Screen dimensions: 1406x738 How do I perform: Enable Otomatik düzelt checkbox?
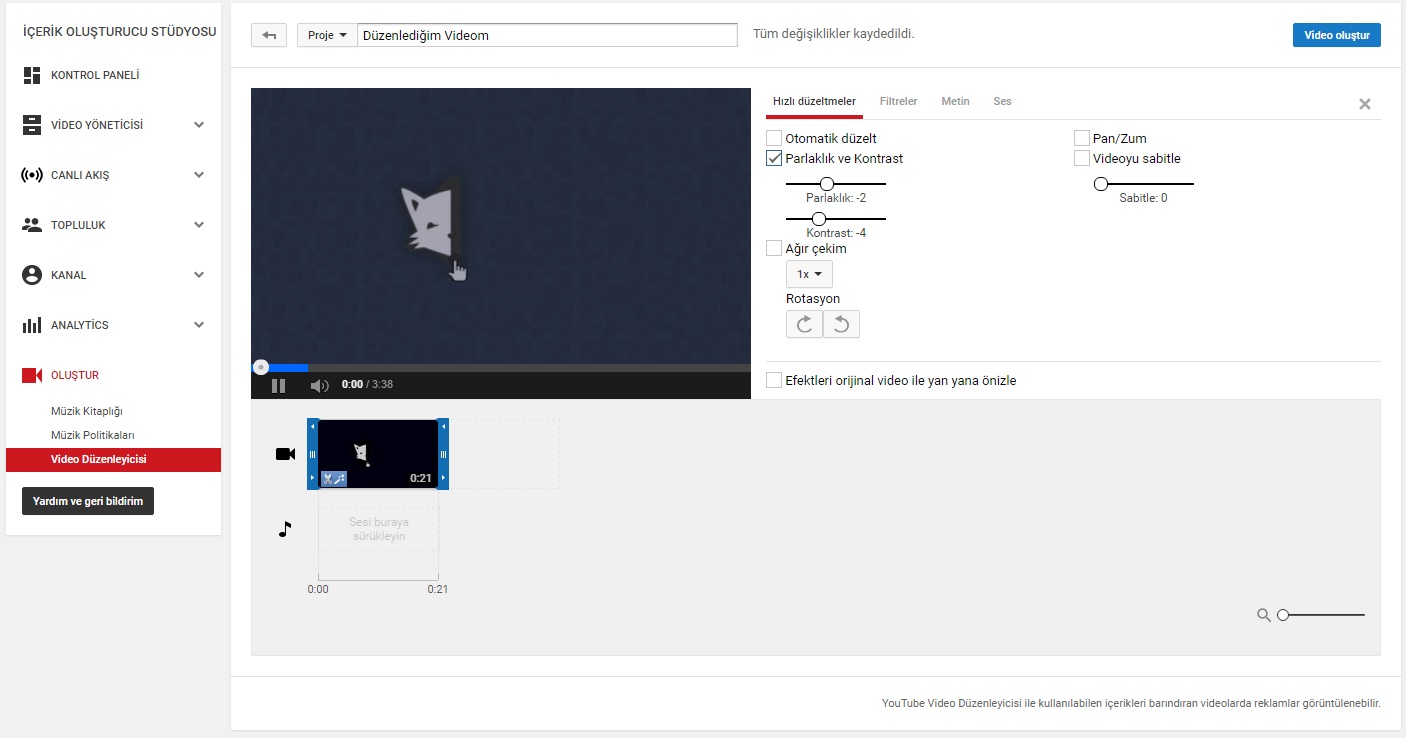click(x=774, y=138)
